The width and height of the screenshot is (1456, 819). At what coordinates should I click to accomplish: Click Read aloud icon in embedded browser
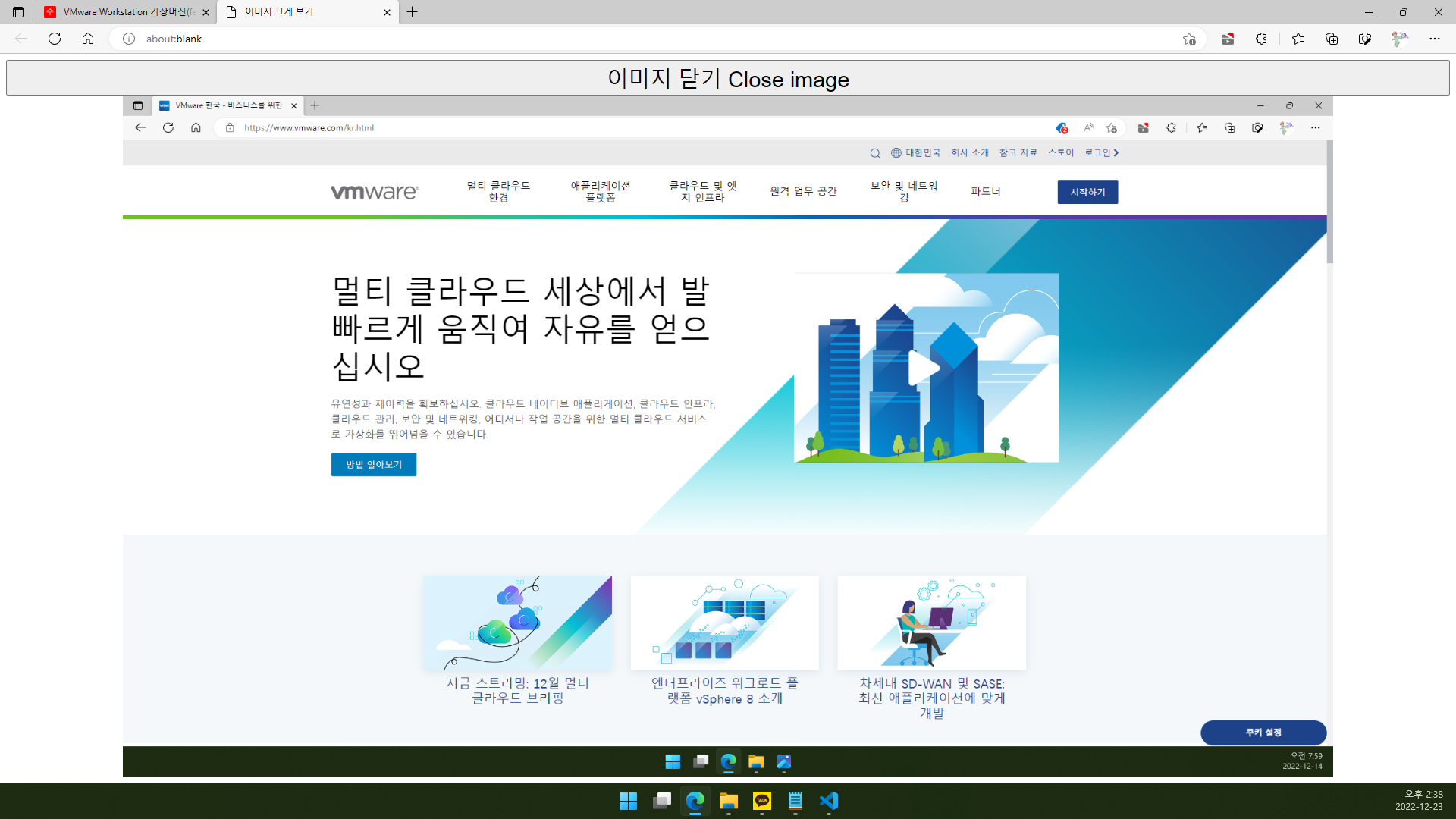(x=1088, y=128)
